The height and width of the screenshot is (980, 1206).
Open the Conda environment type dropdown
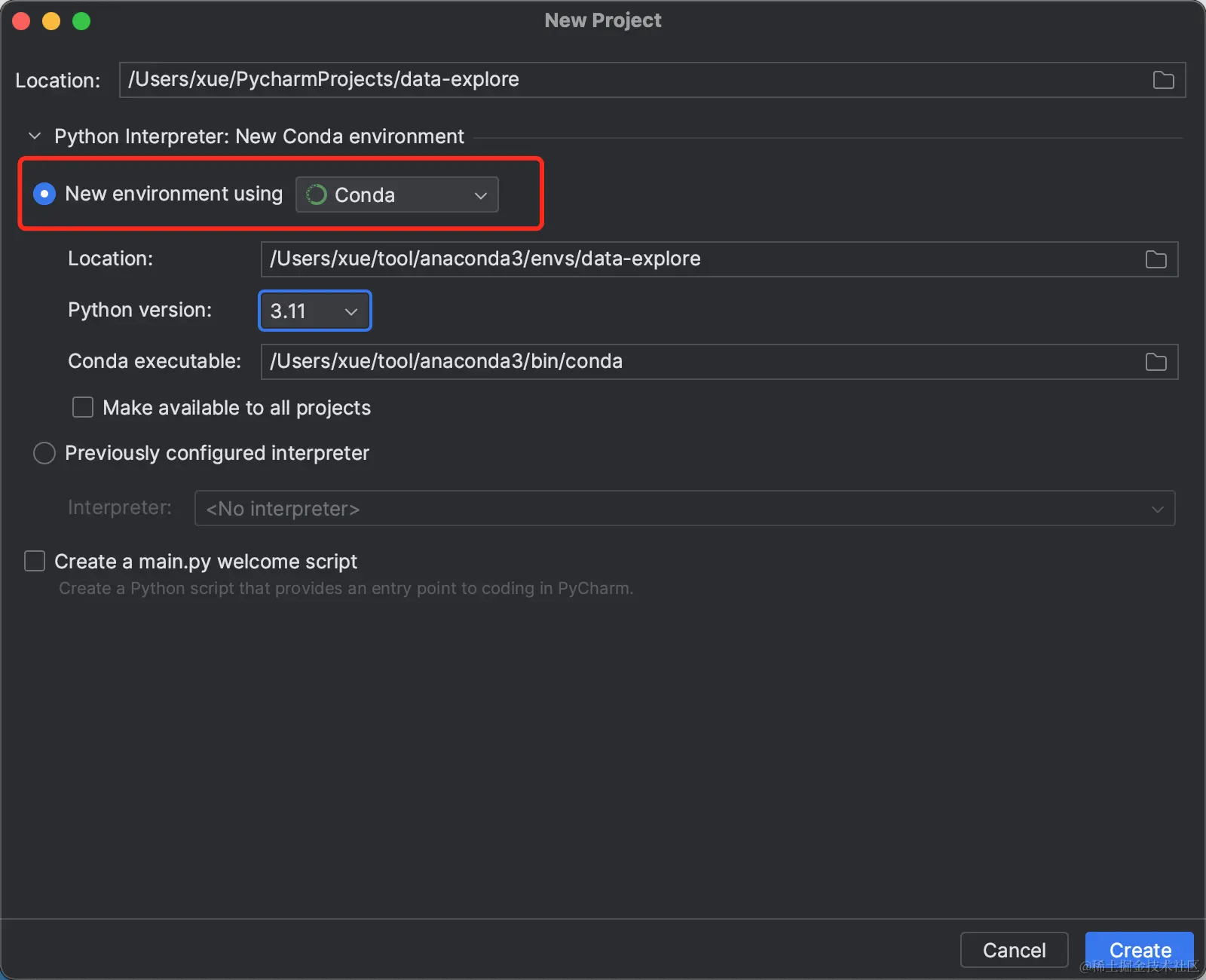pos(397,194)
